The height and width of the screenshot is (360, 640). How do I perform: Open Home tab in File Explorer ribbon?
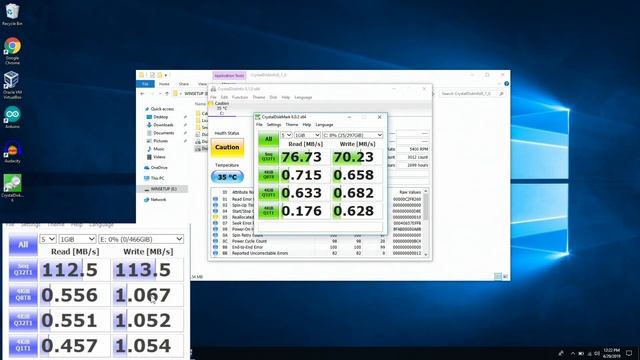164,84
